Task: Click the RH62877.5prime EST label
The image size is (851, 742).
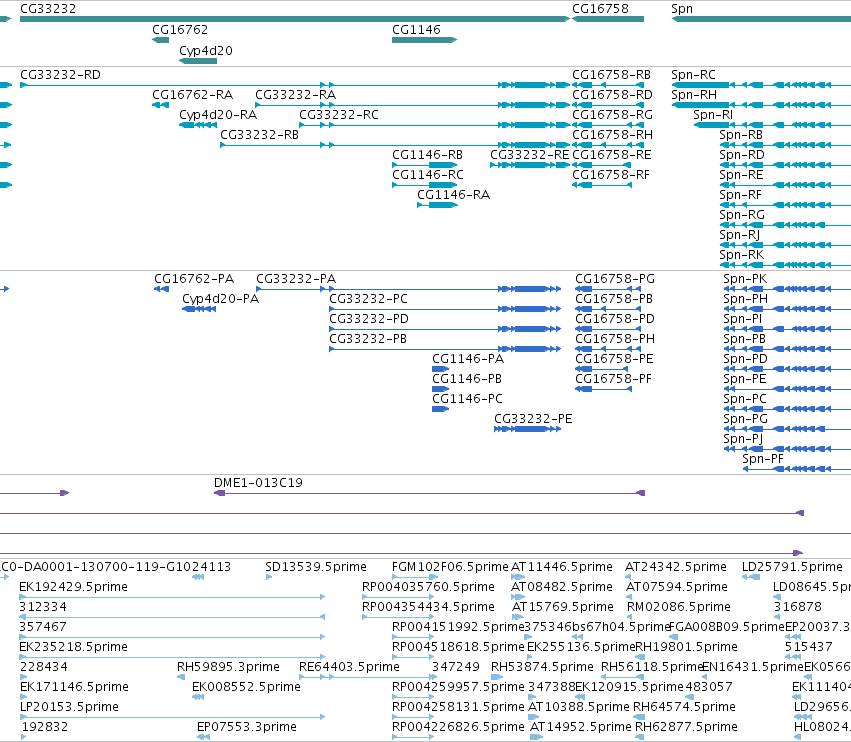Action: tap(687, 727)
